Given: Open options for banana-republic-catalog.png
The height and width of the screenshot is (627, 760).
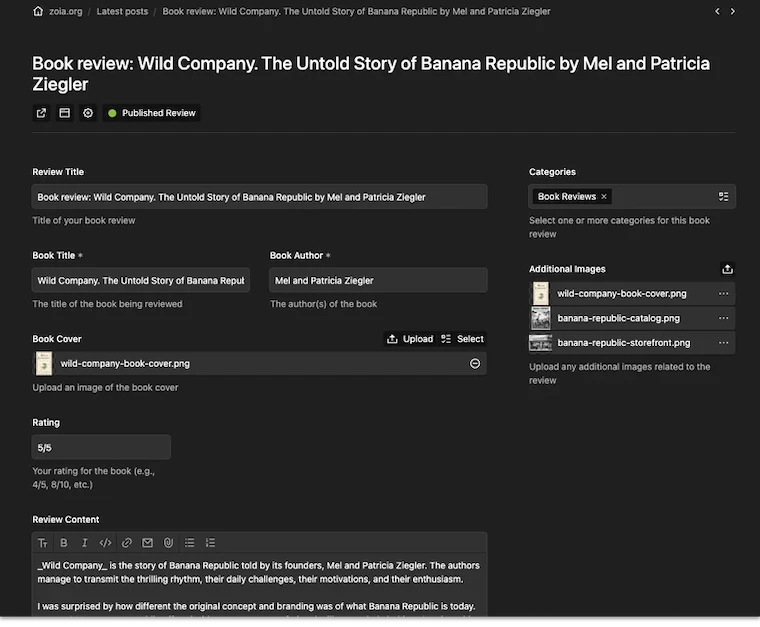Looking at the screenshot, I should 723,318.
